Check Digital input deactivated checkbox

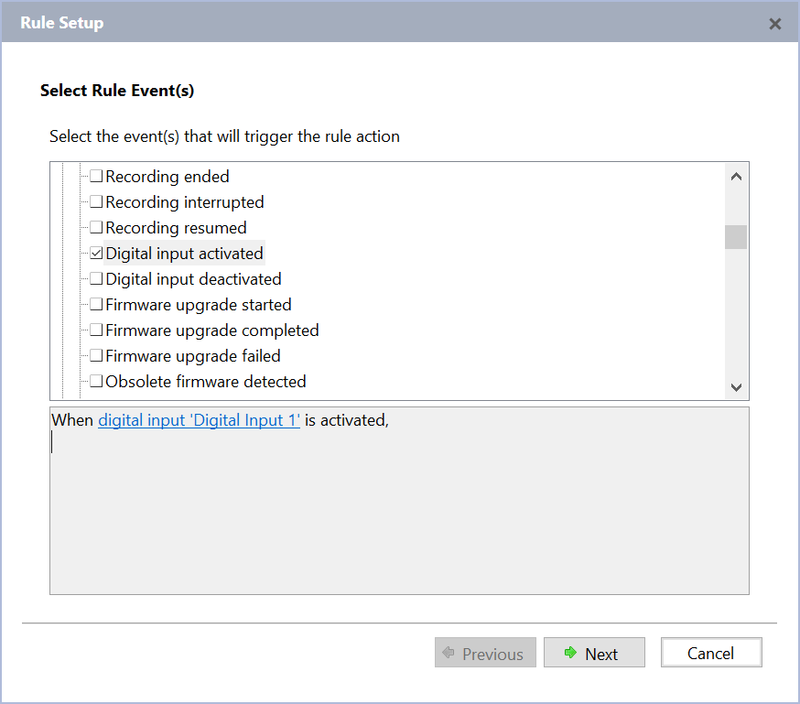pyautogui.click(x=97, y=279)
